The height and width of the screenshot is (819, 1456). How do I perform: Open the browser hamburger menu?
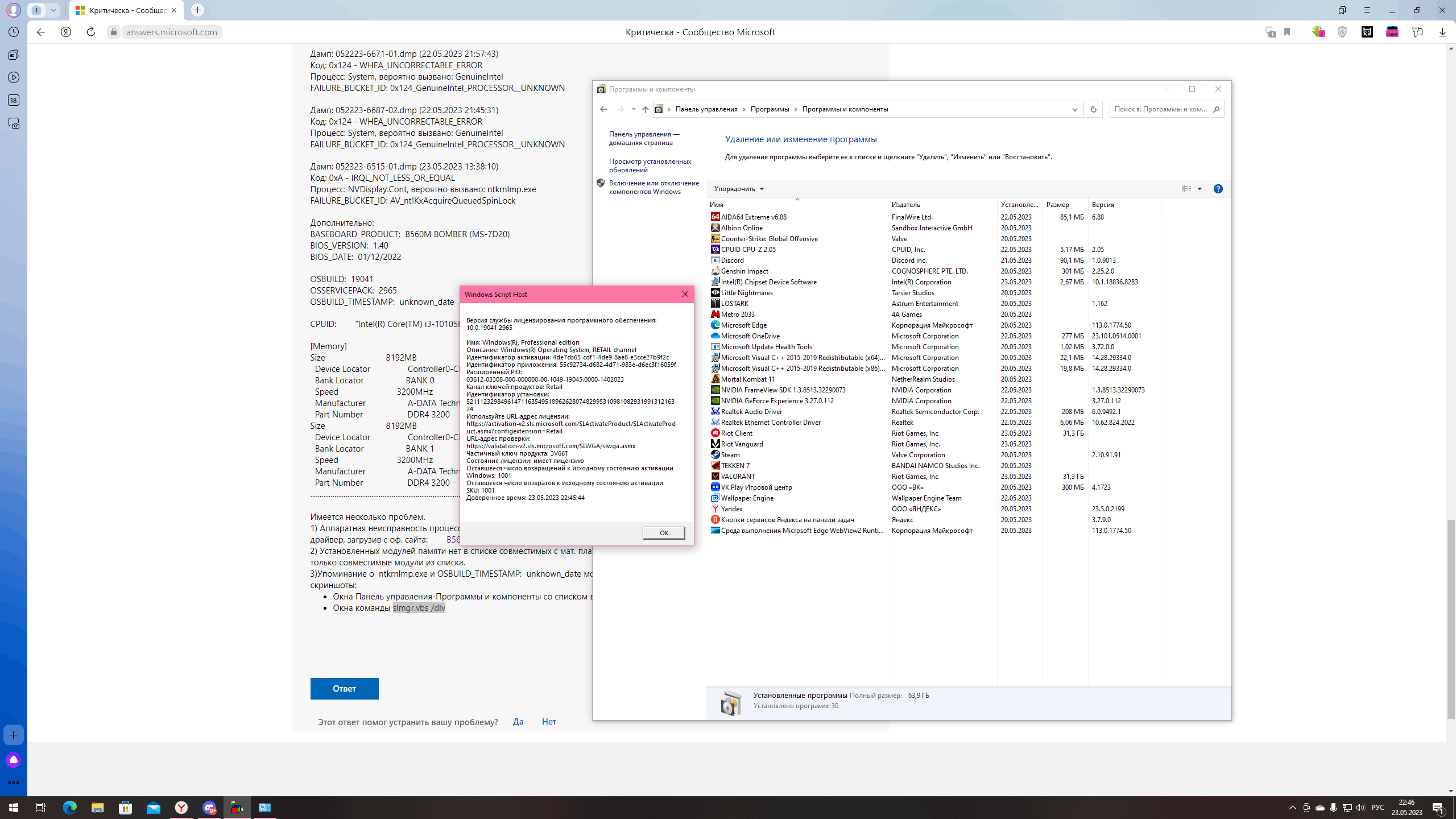[x=1367, y=10]
